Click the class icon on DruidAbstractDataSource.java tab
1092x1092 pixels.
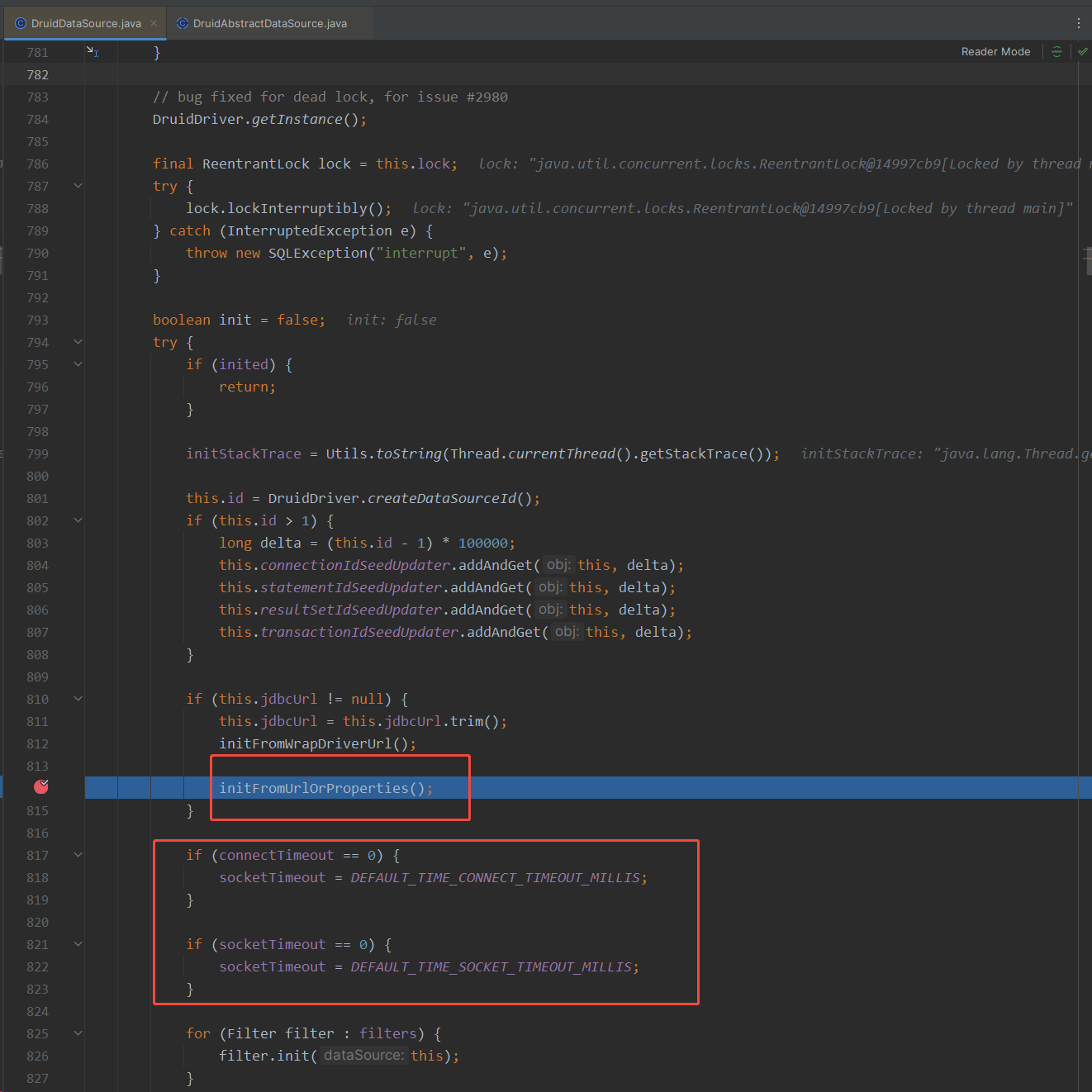182,23
